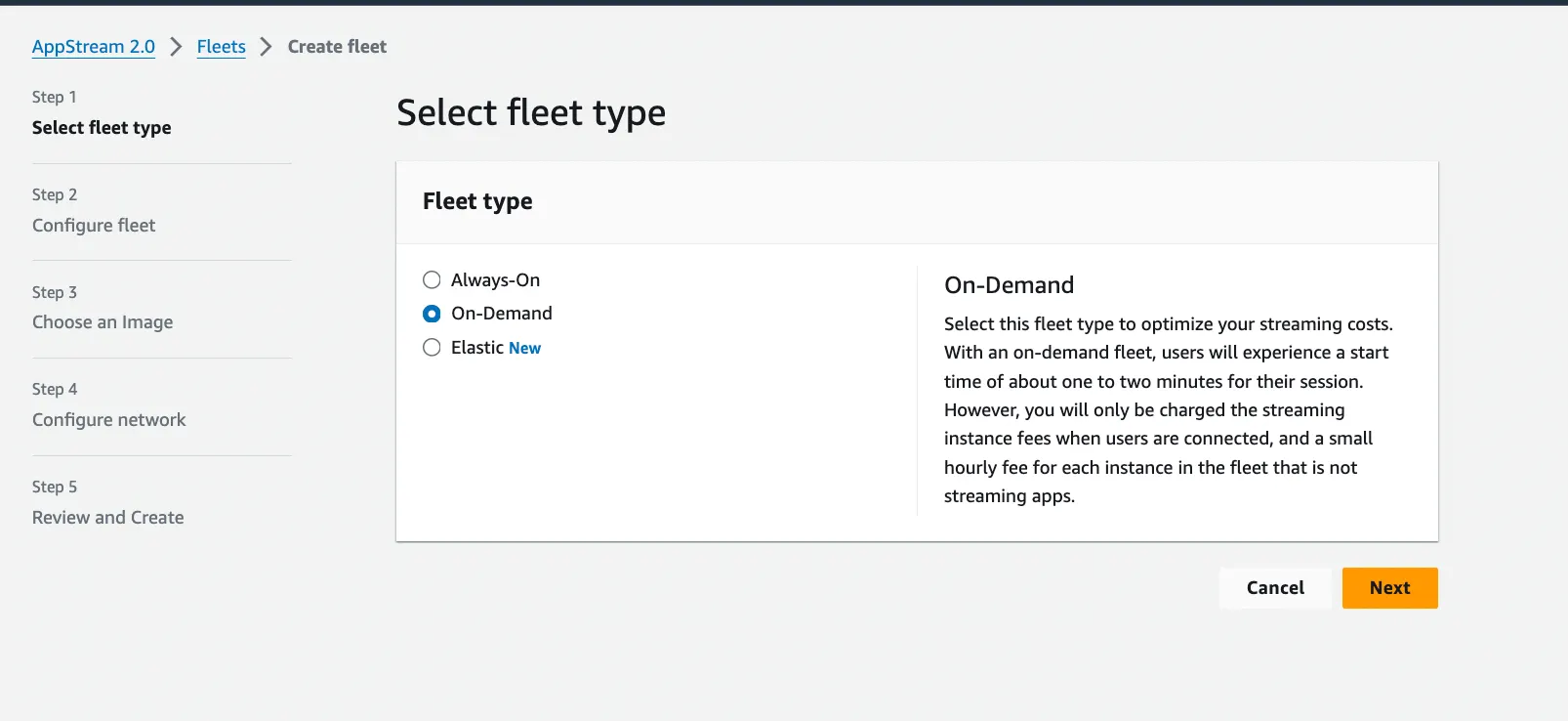Click the blue New badge beside Elastic
Viewport: 1568px width, 721px height.
524,349
